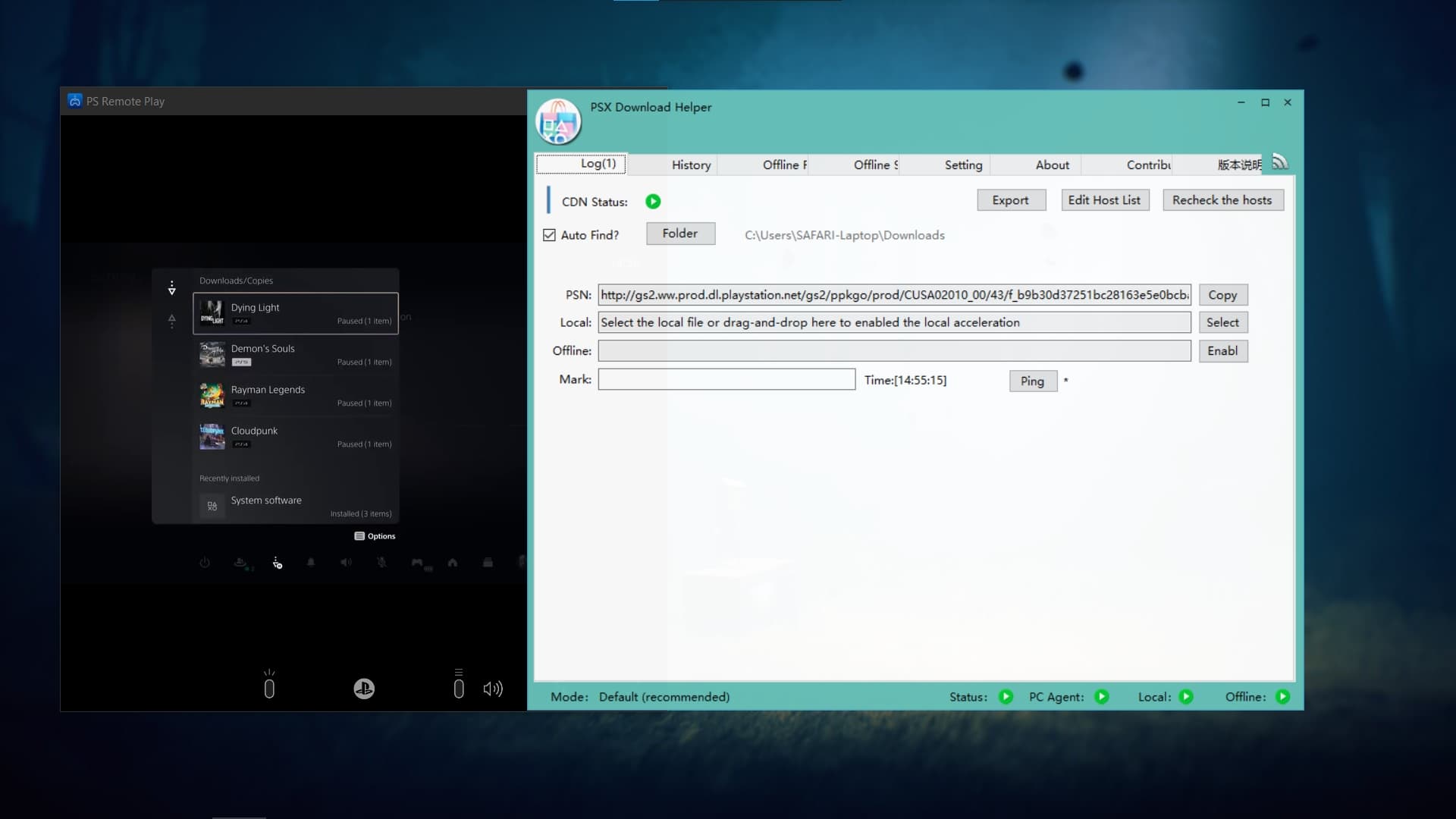1456x819 pixels.
Task: Open the About tab
Action: click(x=1037, y=165)
